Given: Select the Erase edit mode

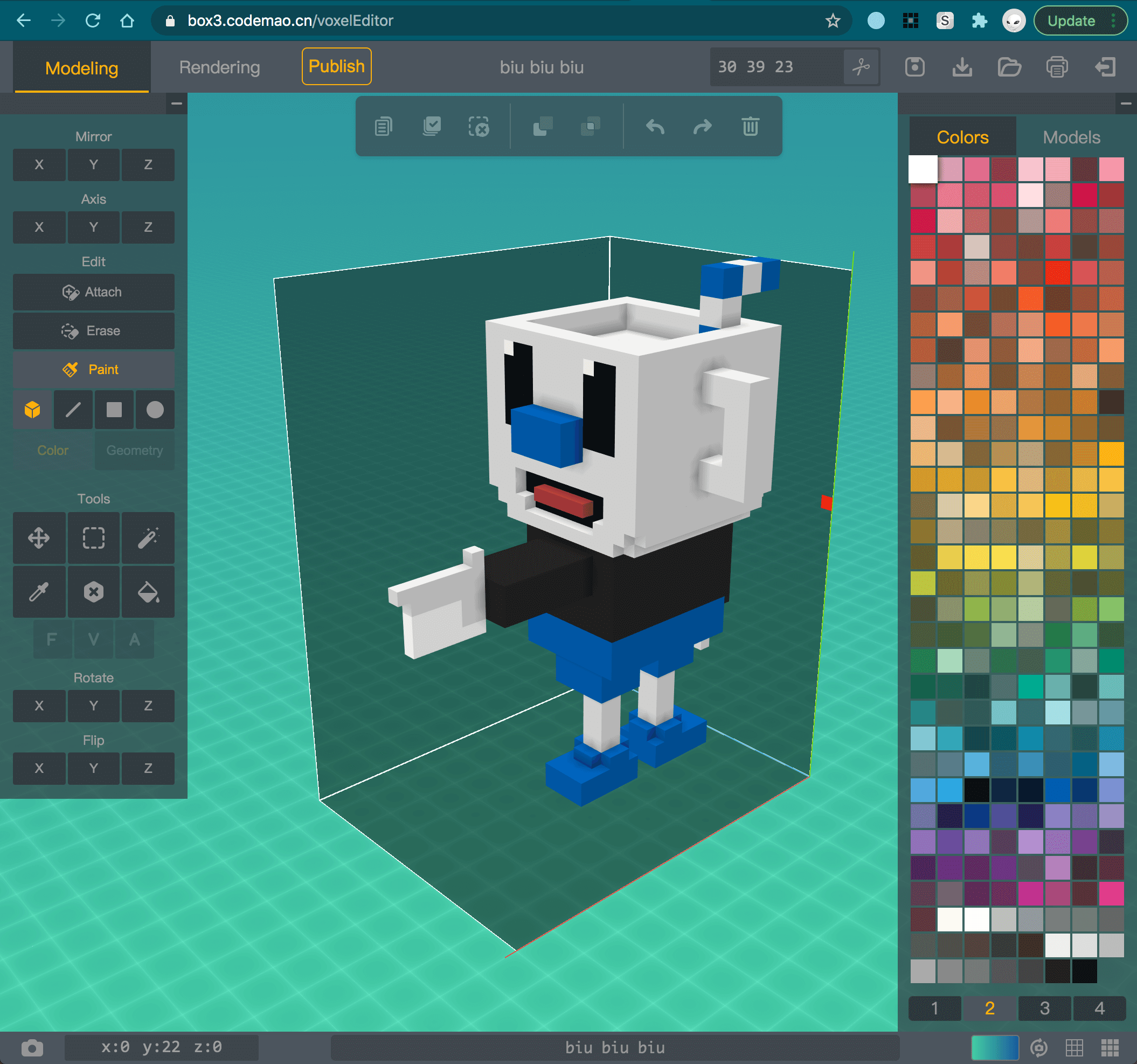Looking at the screenshot, I should click(x=93, y=330).
